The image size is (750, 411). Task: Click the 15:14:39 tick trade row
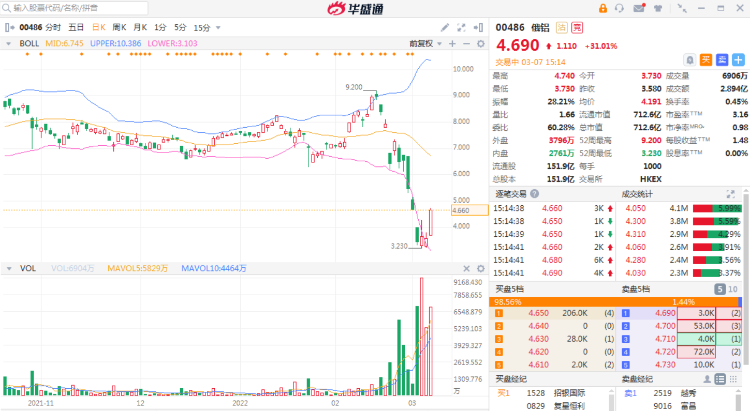[553, 234]
